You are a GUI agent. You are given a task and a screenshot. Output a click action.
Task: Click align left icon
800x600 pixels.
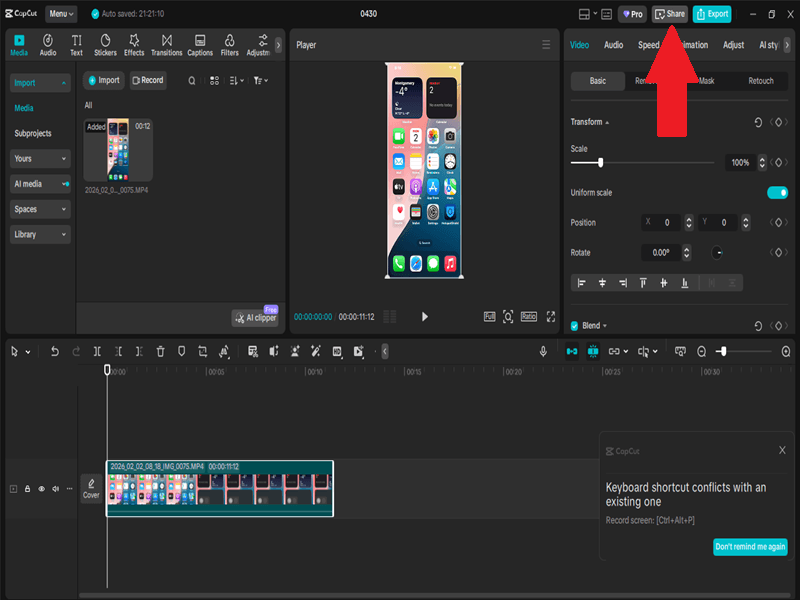(x=581, y=283)
